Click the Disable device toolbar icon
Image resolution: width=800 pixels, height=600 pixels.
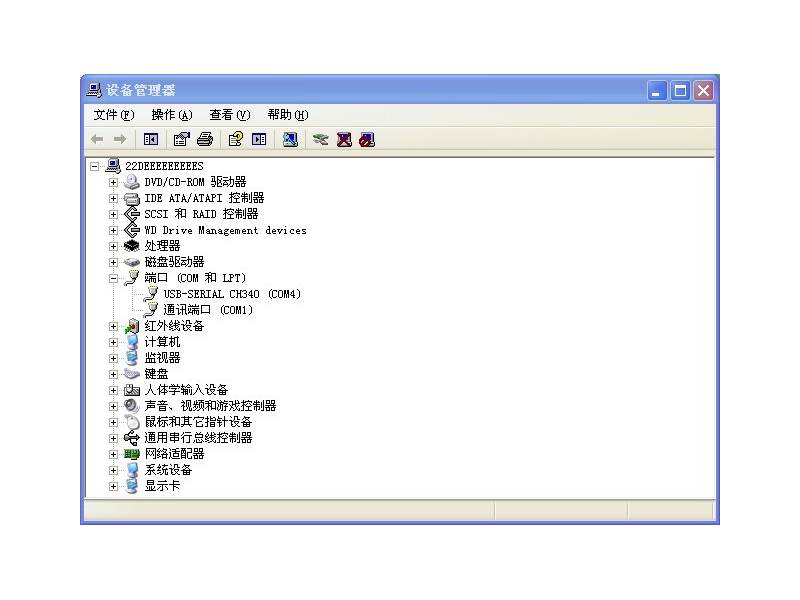367,140
